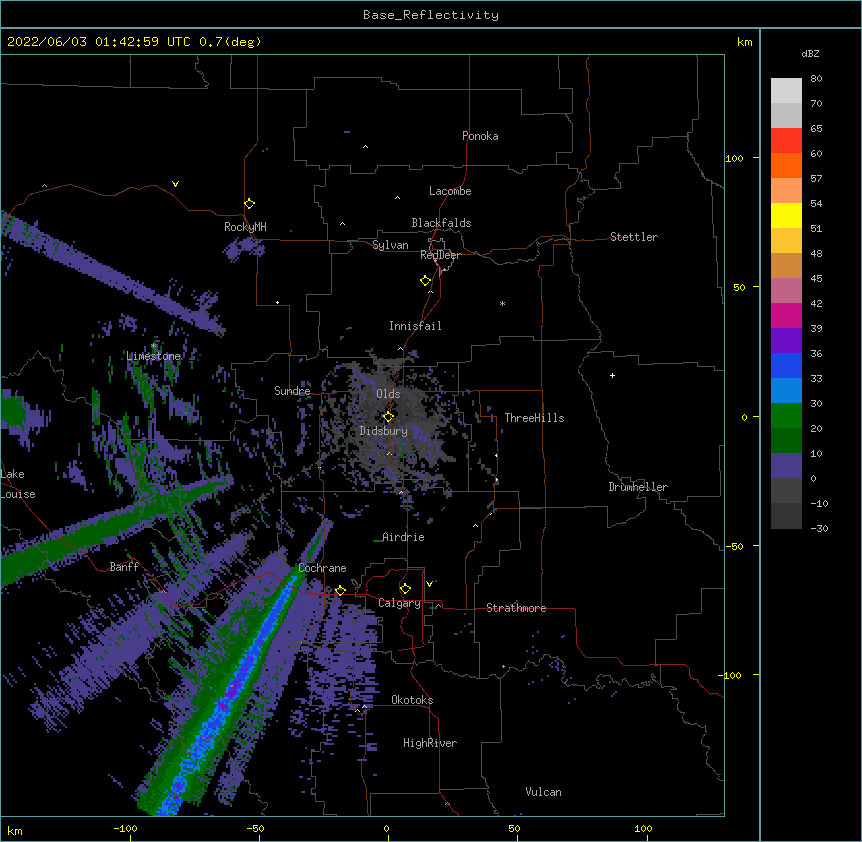Click the white asterisk marker above Limestone
Viewport: 862px width, 842px height.
pos(154,346)
